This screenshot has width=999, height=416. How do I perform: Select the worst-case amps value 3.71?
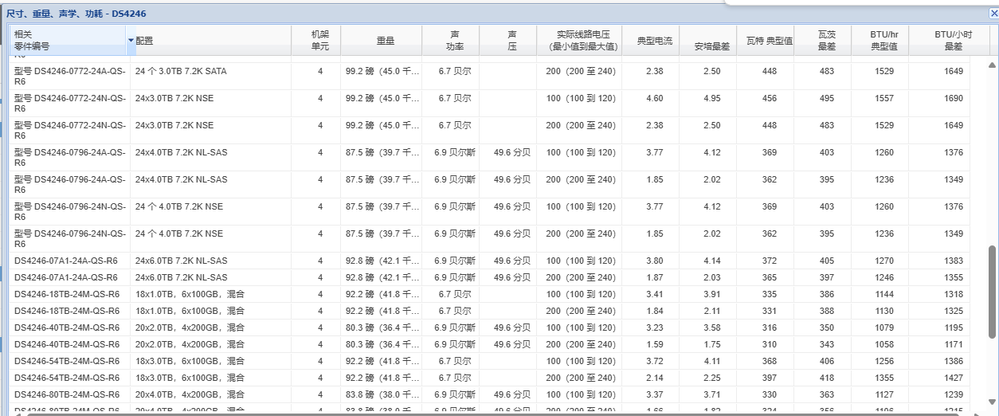pos(712,394)
